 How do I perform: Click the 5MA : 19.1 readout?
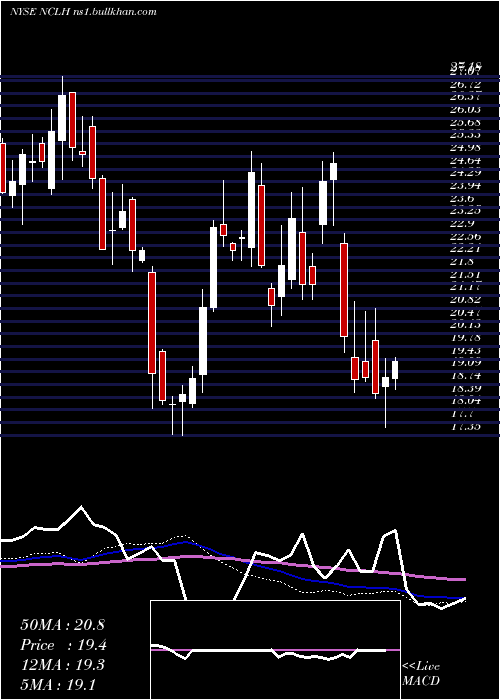coord(58,684)
